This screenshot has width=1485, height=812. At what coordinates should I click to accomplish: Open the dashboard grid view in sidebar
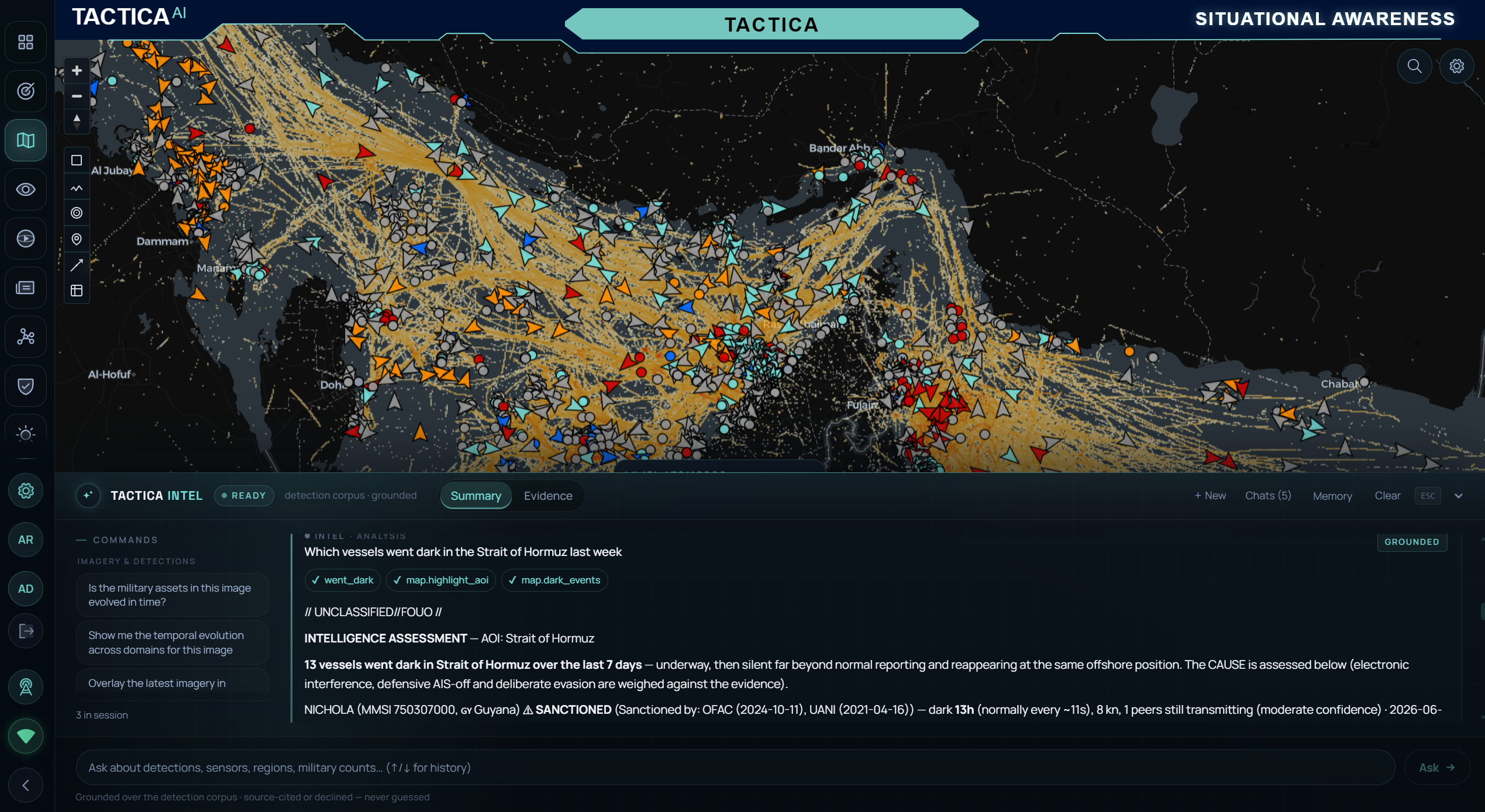(26, 42)
